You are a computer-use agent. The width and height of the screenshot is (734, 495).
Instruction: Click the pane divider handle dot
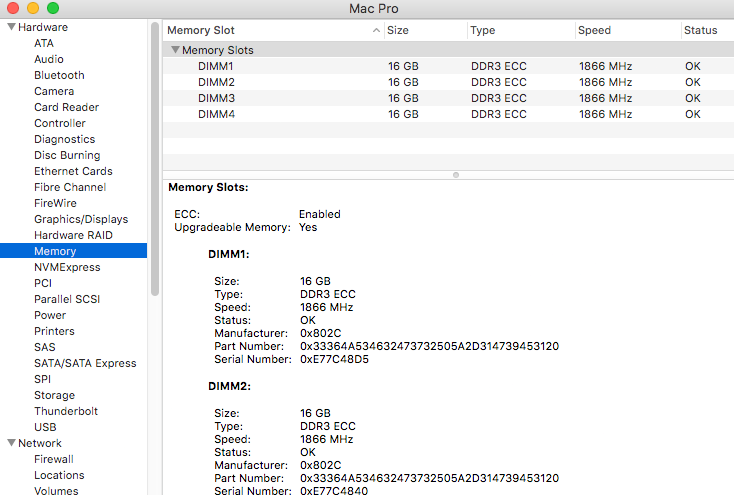[456, 175]
